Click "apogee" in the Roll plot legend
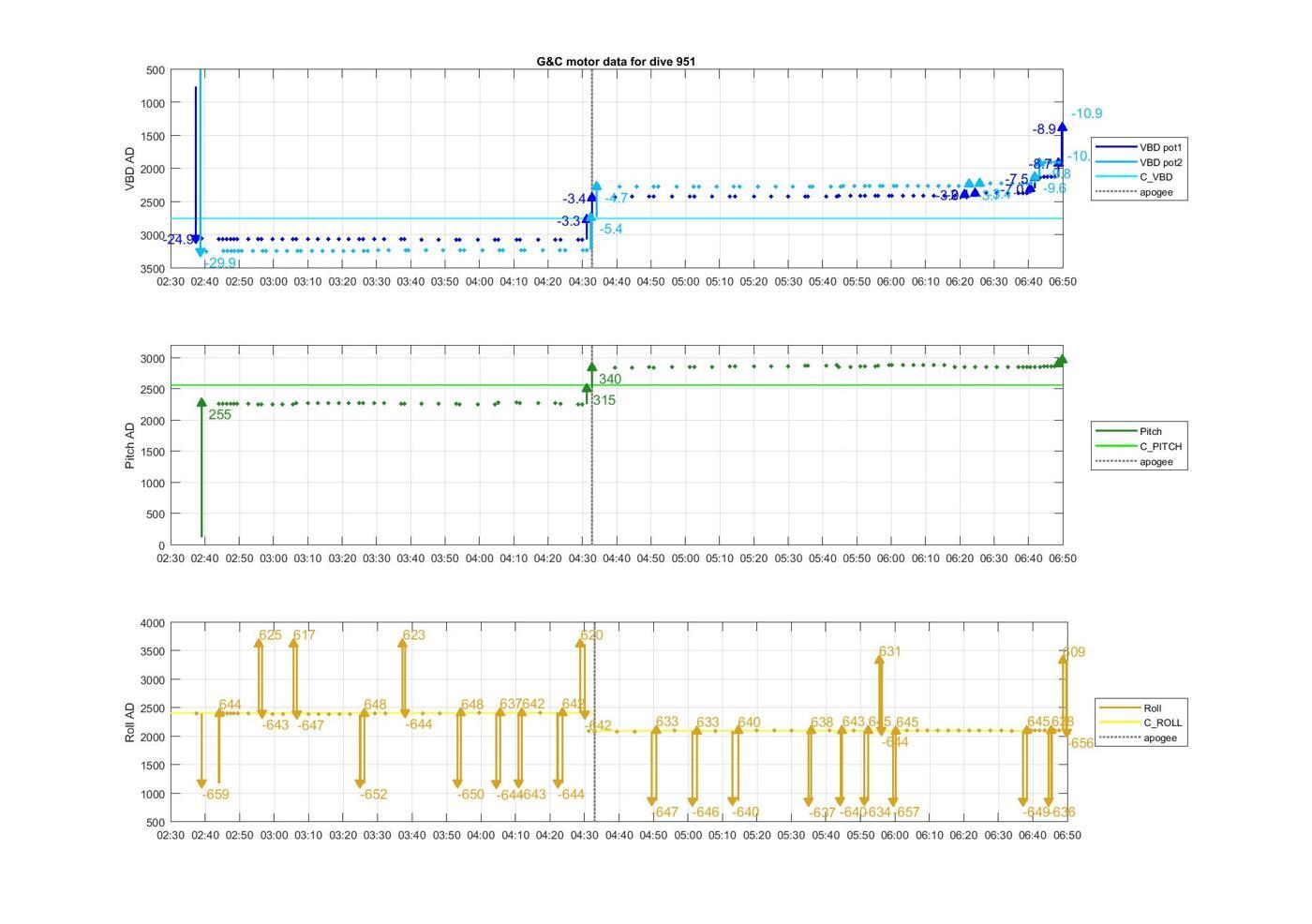 pyautogui.click(x=1160, y=738)
